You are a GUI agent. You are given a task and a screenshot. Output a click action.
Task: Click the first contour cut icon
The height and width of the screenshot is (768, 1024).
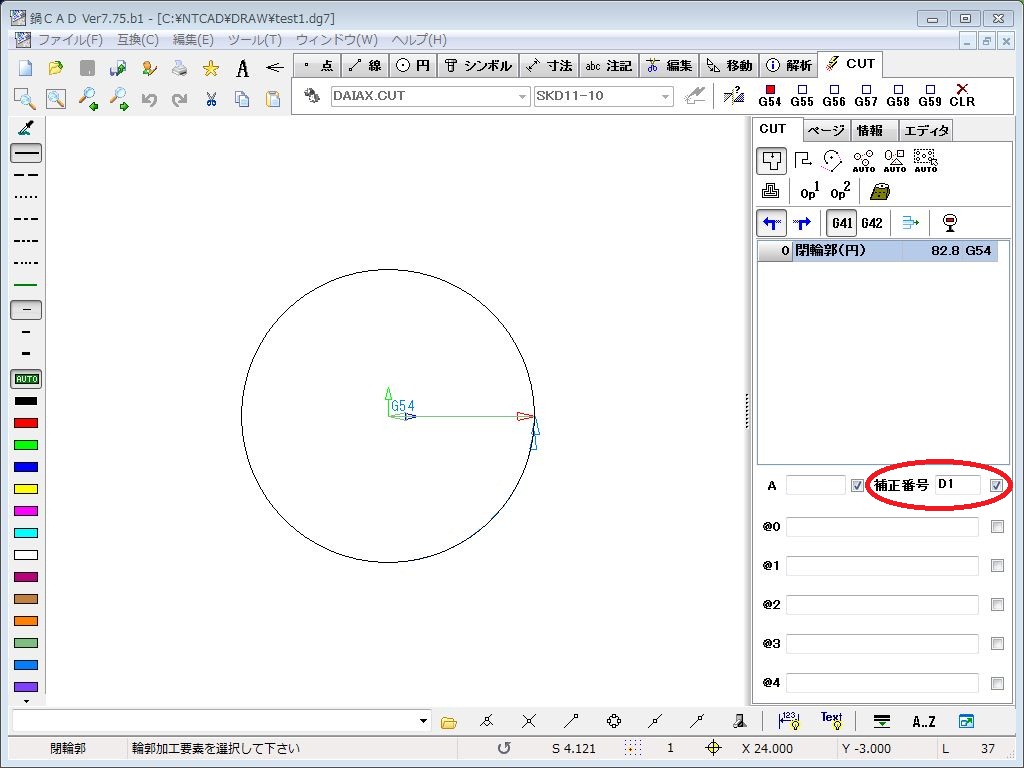[771, 161]
